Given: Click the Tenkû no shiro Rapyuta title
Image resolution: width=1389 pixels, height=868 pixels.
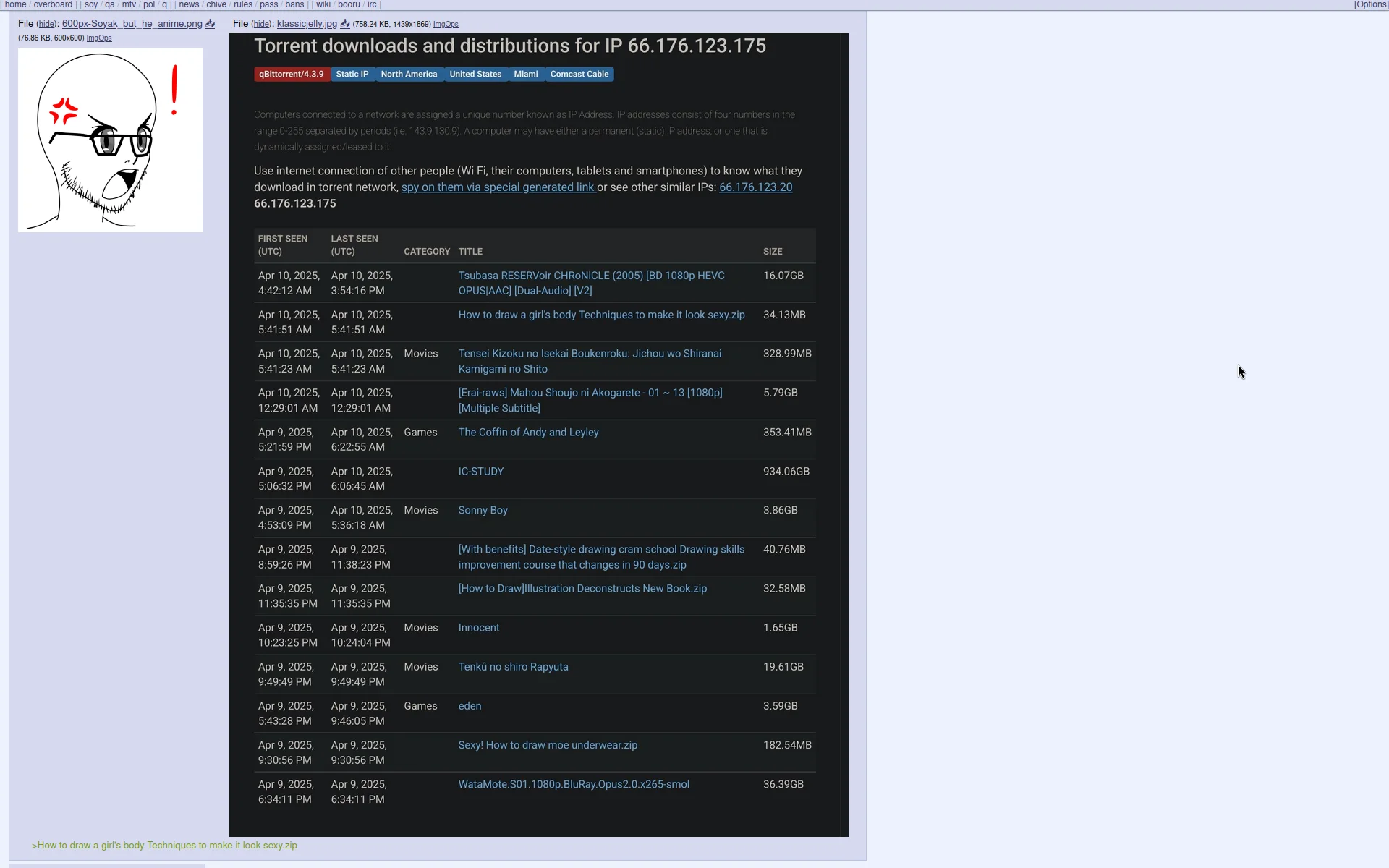Looking at the screenshot, I should click(513, 667).
